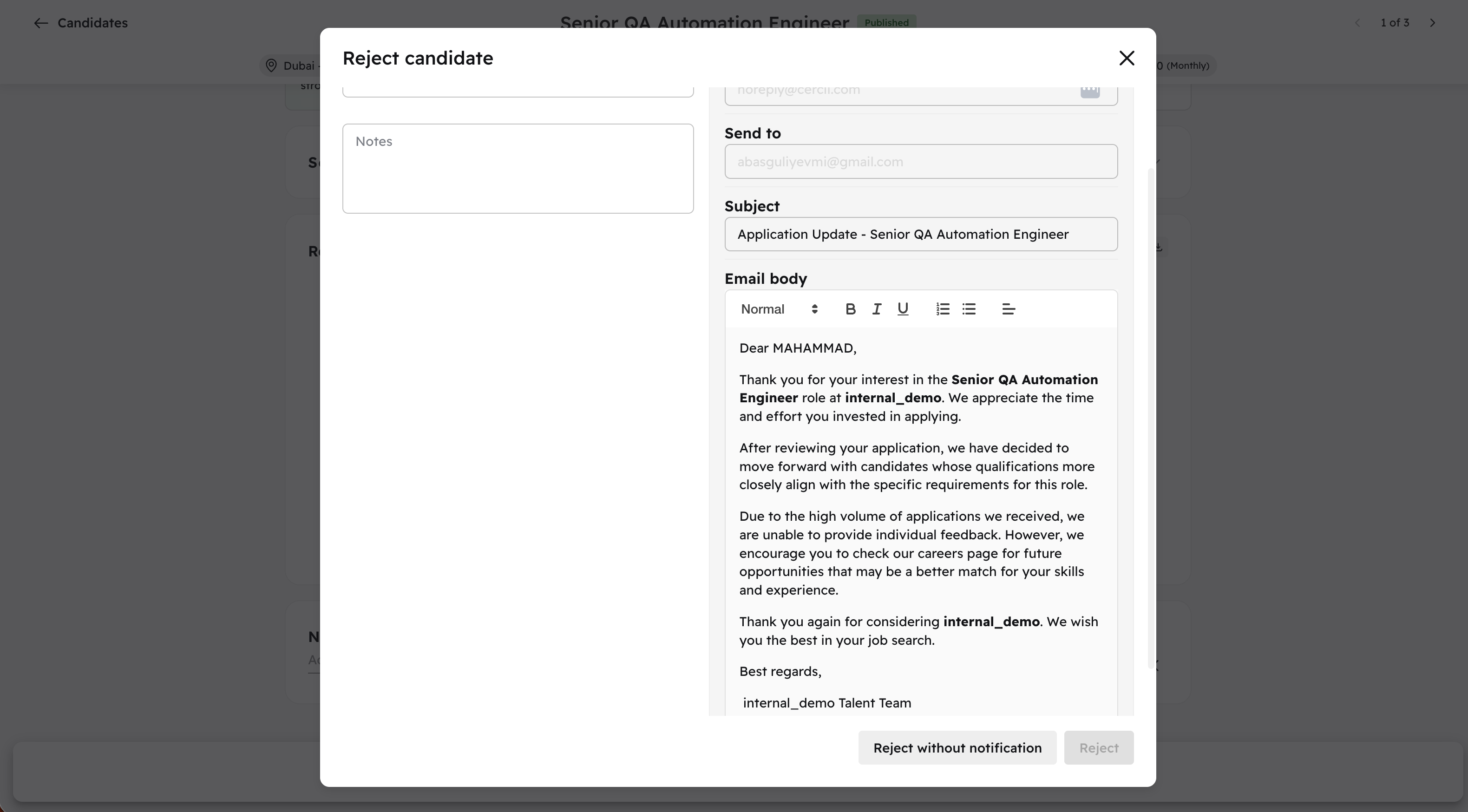The height and width of the screenshot is (812, 1468).
Task: Insert numbered list in email body
Action: (x=943, y=309)
